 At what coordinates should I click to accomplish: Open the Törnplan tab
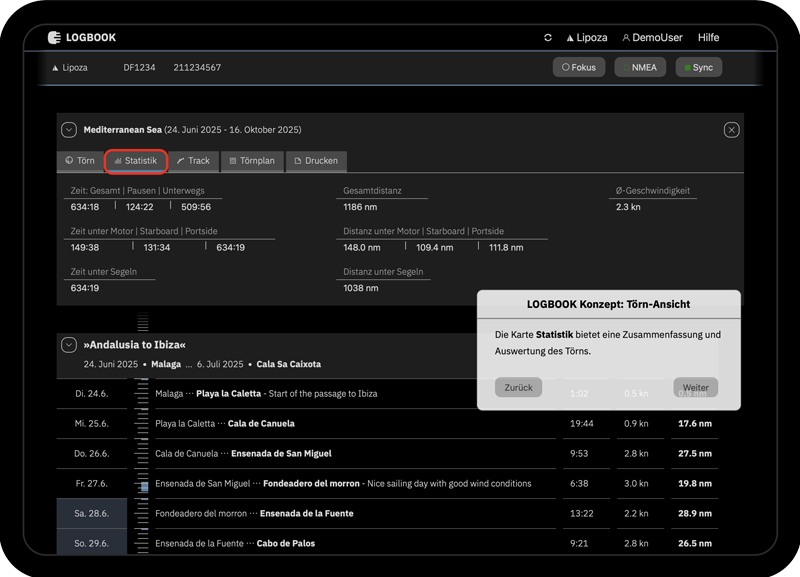tap(252, 161)
